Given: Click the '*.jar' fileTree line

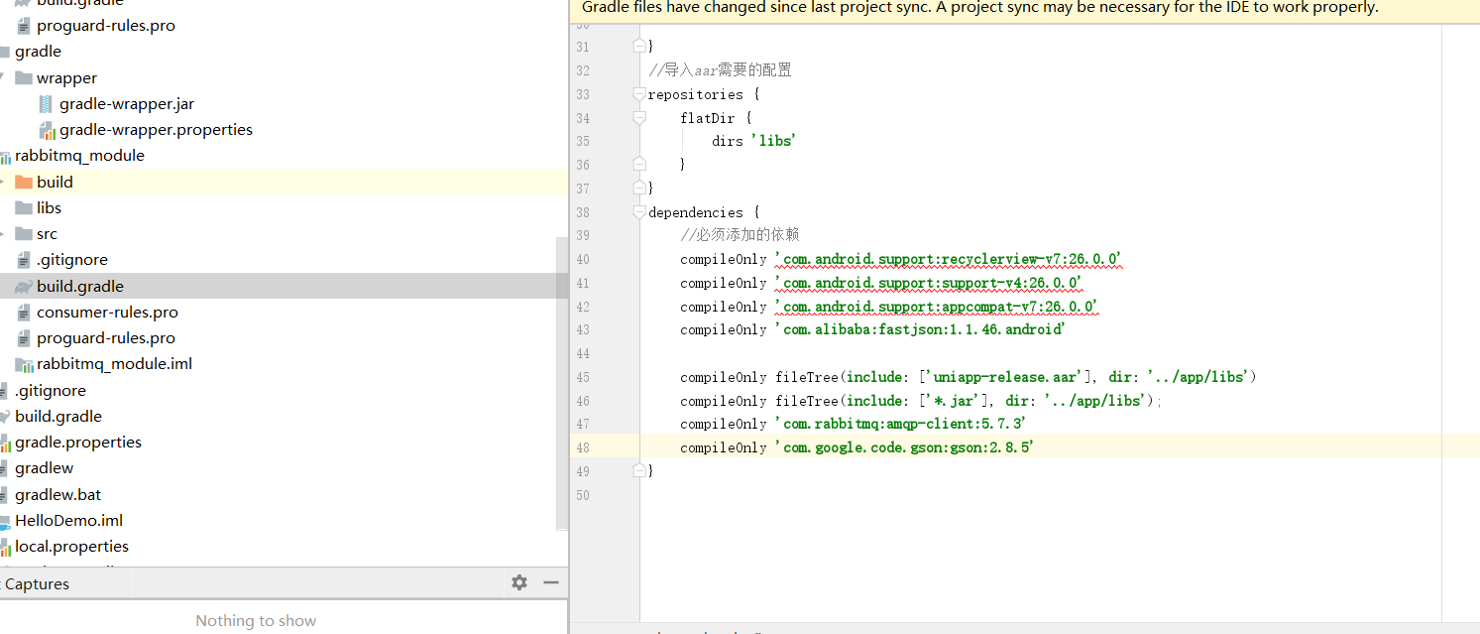Looking at the screenshot, I should coord(921,401).
